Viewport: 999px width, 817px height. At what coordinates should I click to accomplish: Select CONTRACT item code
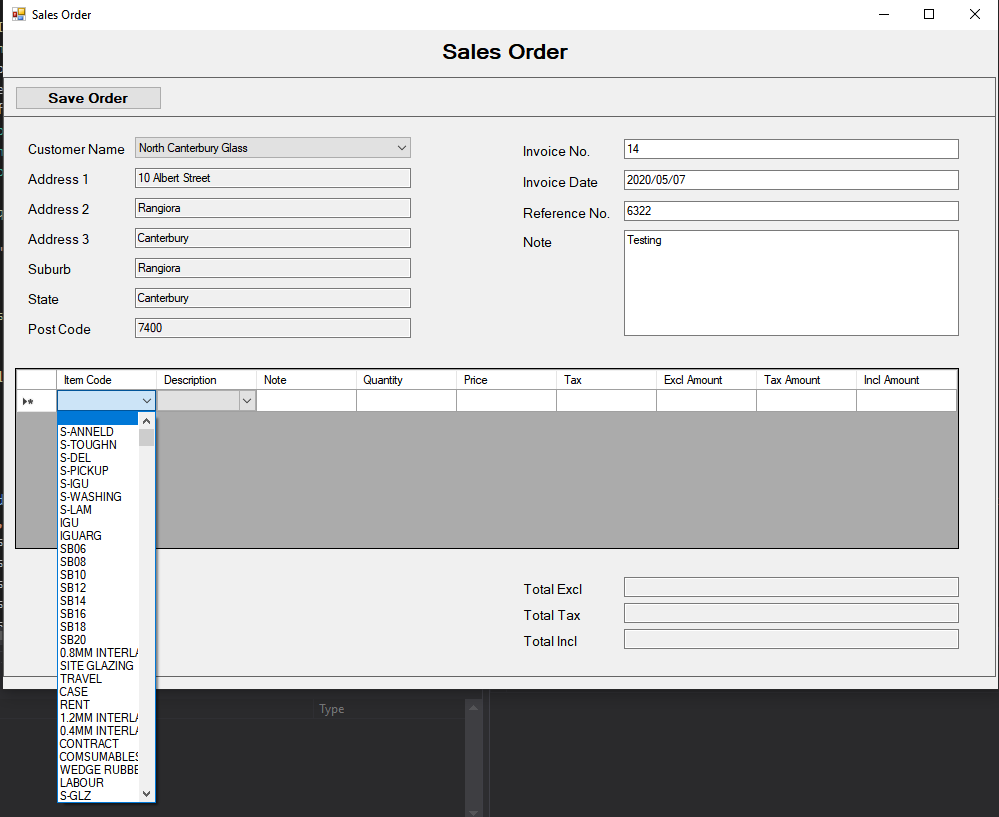coord(99,744)
